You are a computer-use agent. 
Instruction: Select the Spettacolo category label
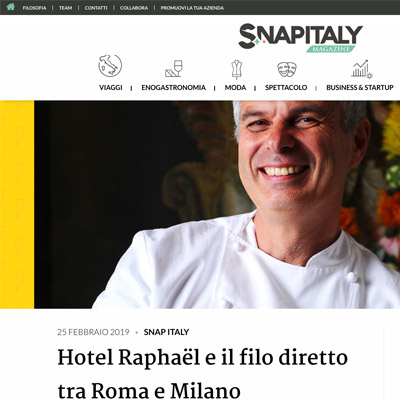click(x=286, y=88)
